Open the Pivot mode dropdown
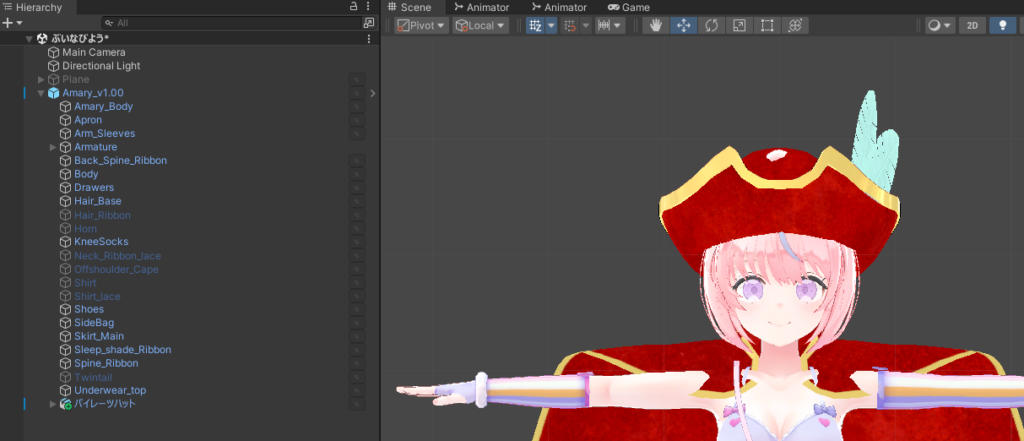This screenshot has width=1024, height=441. point(421,25)
